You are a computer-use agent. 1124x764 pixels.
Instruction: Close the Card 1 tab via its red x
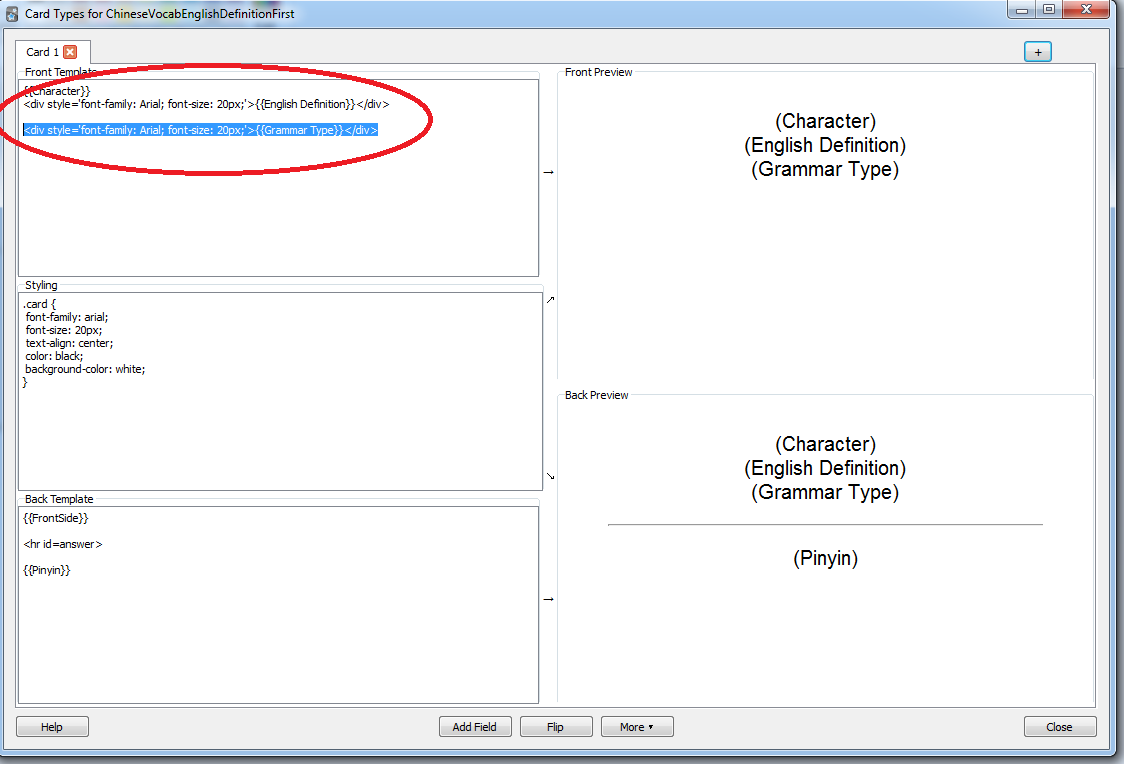click(x=72, y=51)
